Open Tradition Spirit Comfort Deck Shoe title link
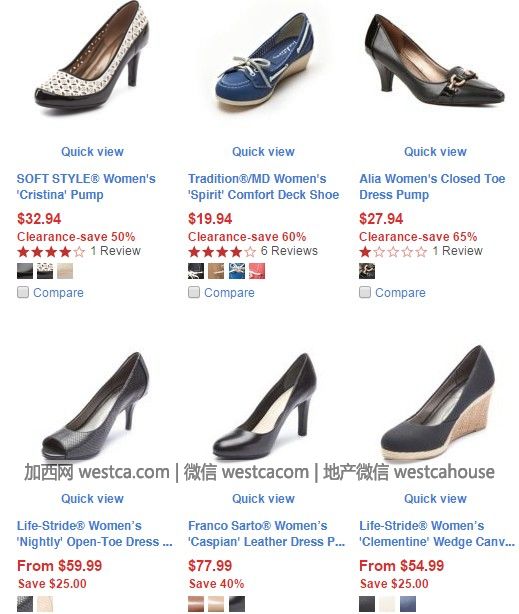Image resolution: width=519 pixels, height=614 pixels. click(264, 187)
